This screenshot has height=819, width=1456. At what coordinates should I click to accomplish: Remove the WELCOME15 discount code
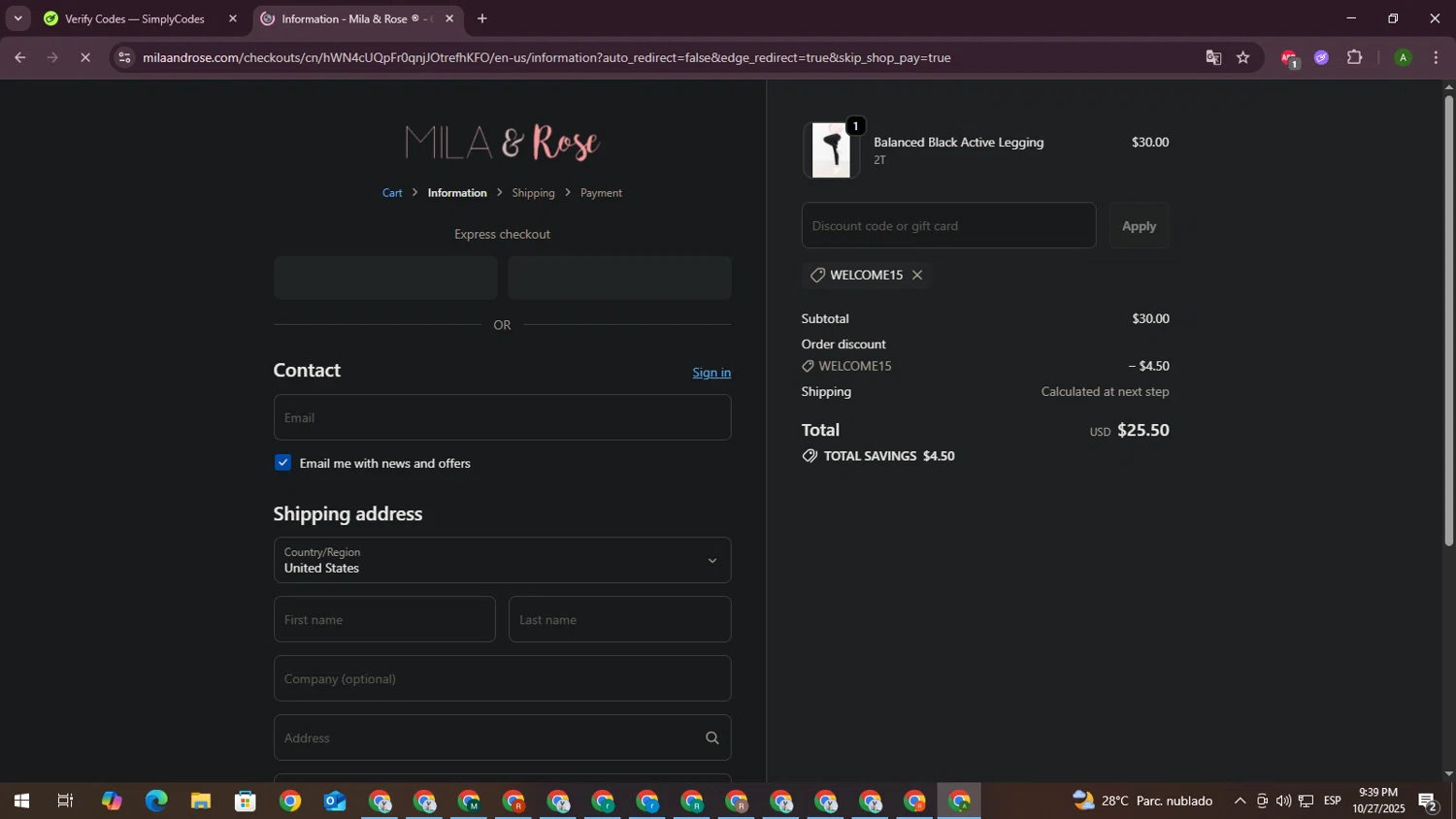(916, 275)
